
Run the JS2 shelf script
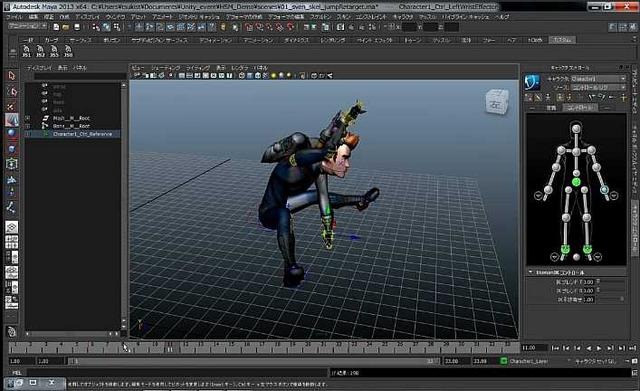[x=40, y=51]
